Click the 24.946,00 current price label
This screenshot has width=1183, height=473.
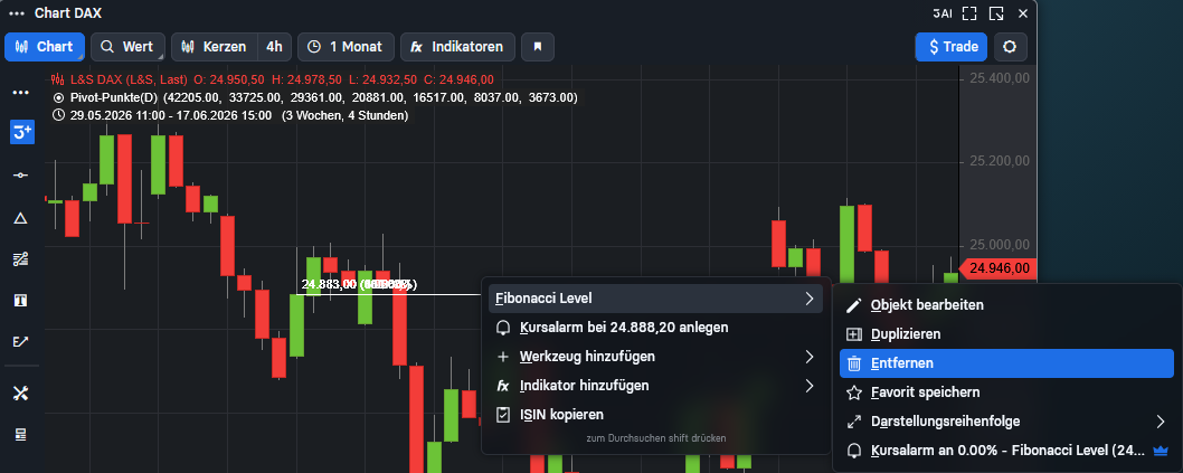click(996, 268)
